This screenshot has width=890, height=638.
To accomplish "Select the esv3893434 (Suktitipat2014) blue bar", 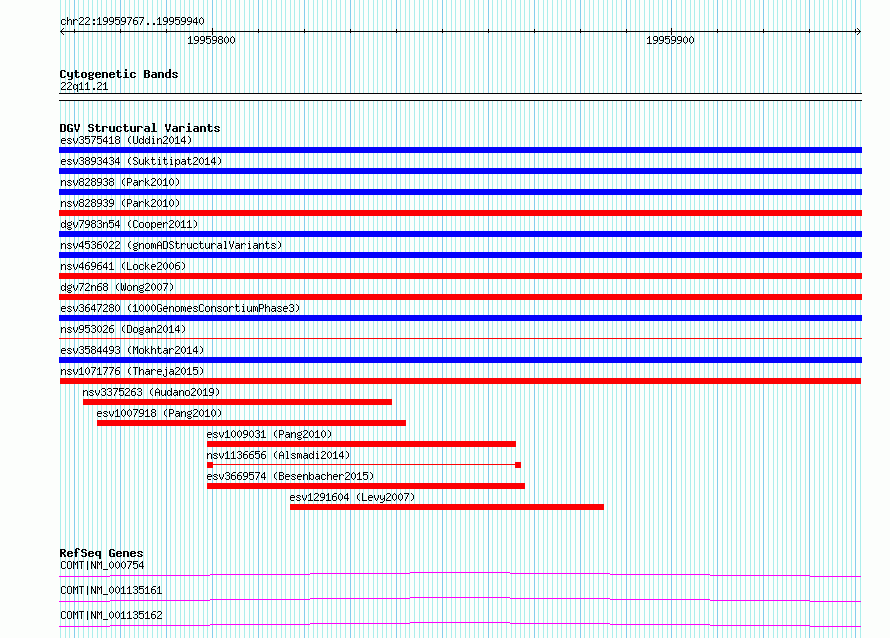I will pyautogui.click(x=460, y=171).
